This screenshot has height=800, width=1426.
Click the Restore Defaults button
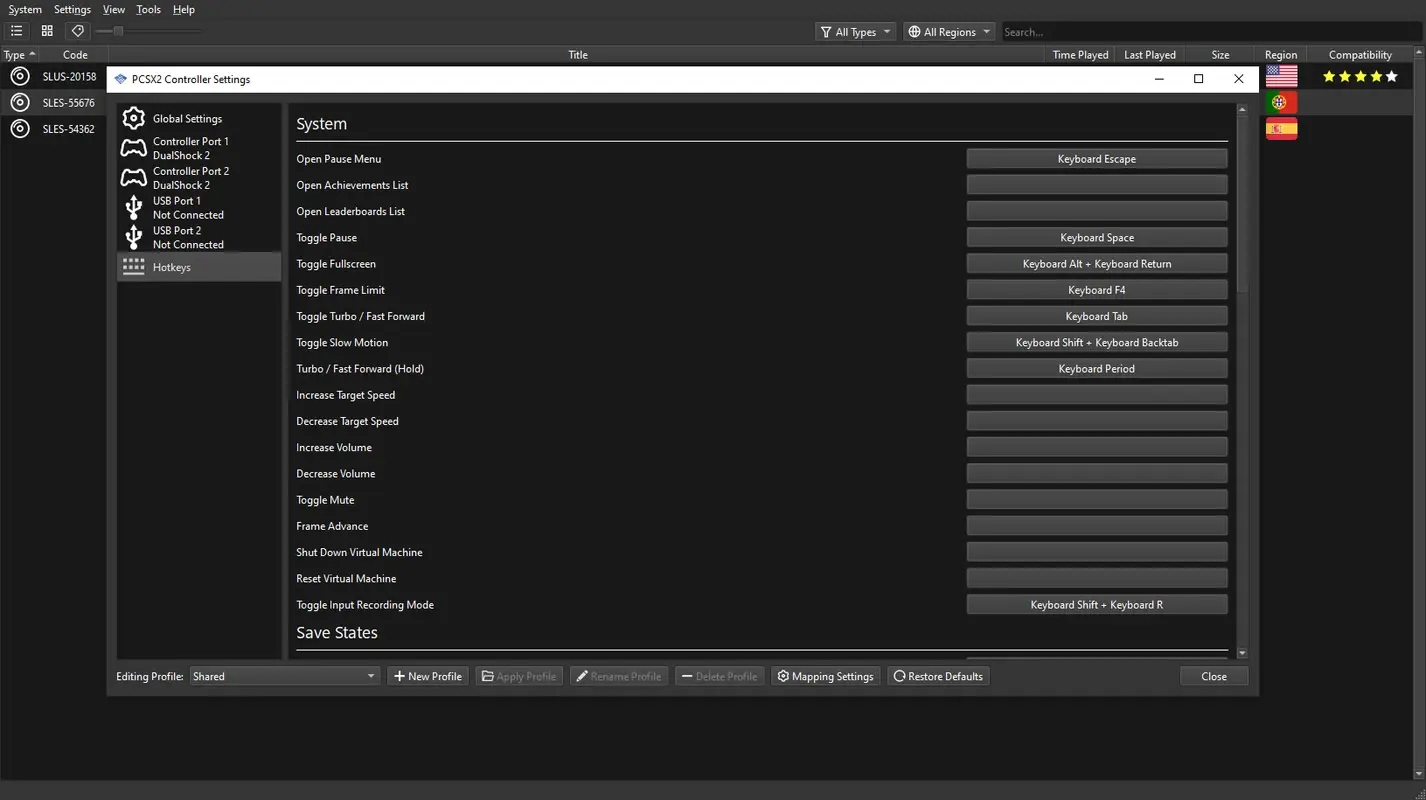938,676
